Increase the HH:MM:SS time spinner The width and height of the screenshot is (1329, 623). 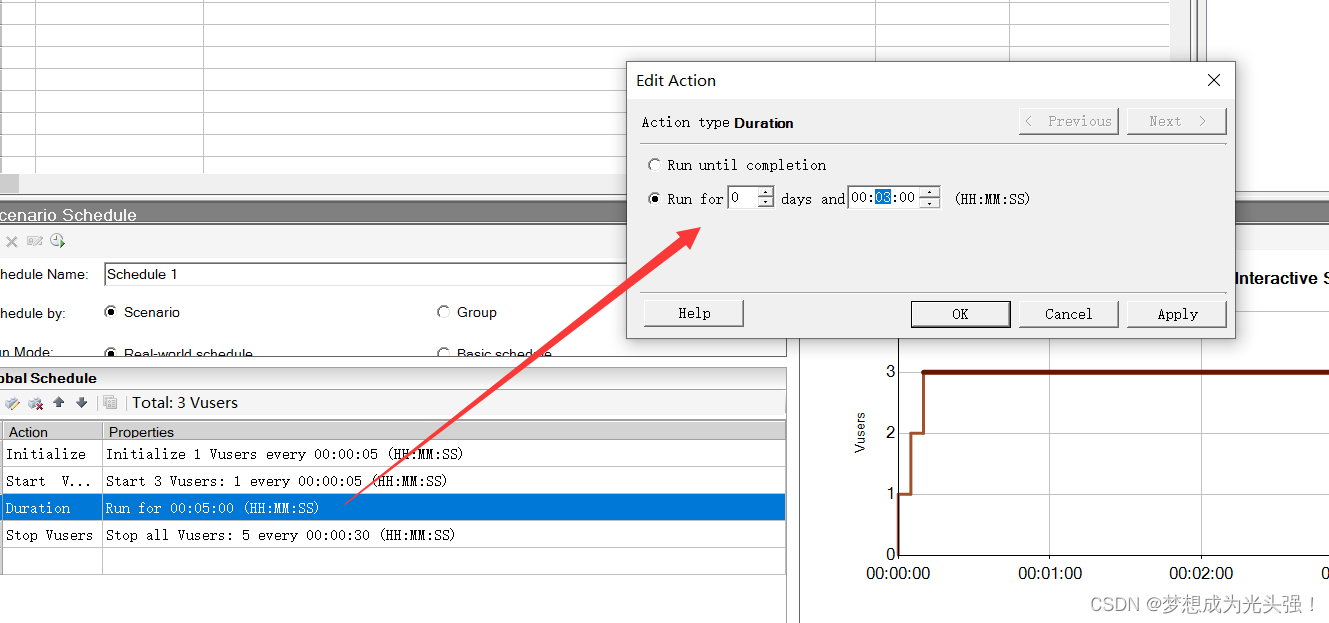(x=930, y=193)
